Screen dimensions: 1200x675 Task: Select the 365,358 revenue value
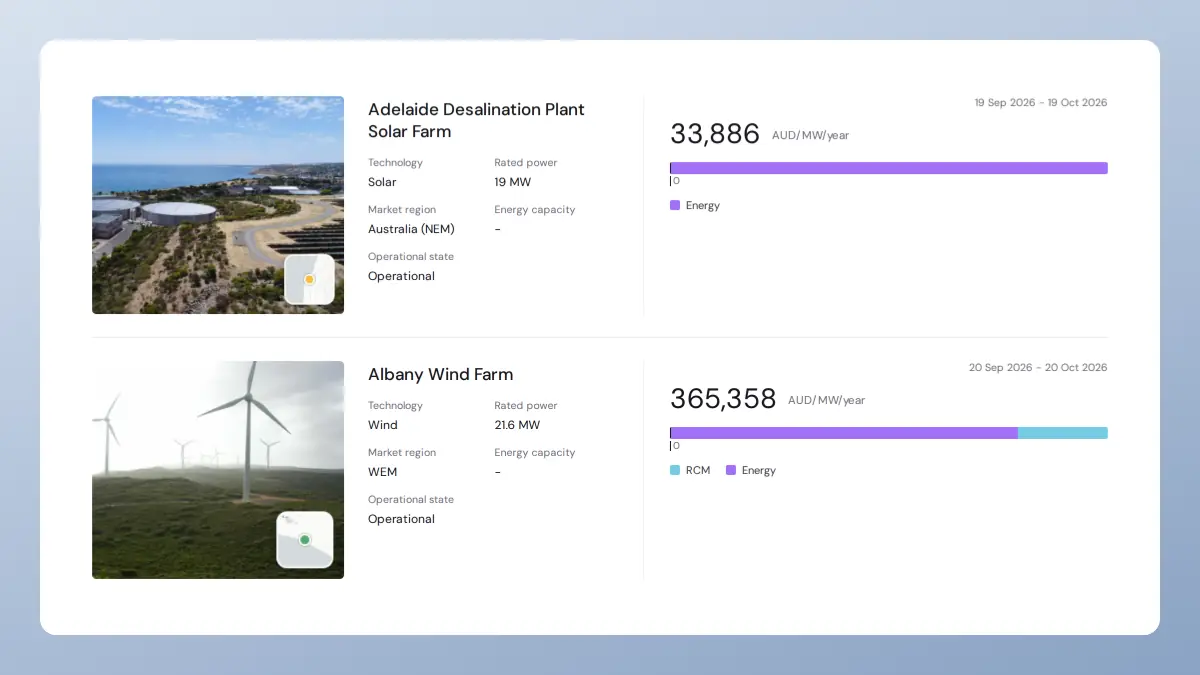(x=723, y=399)
